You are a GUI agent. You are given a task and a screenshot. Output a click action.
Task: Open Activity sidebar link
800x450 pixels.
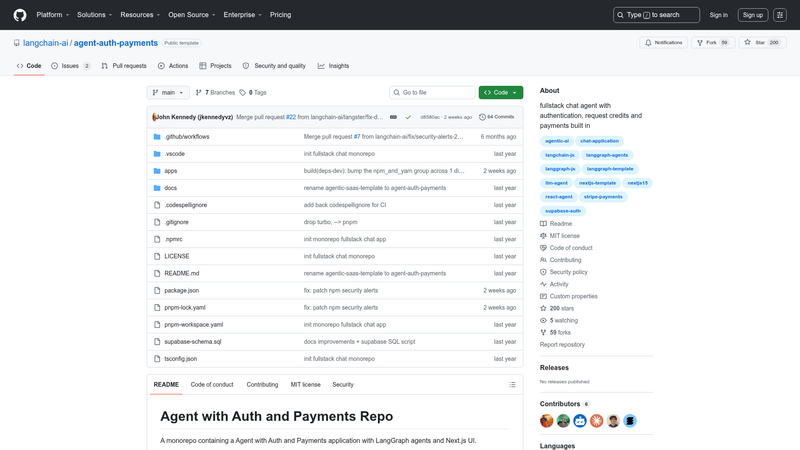[554, 284]
